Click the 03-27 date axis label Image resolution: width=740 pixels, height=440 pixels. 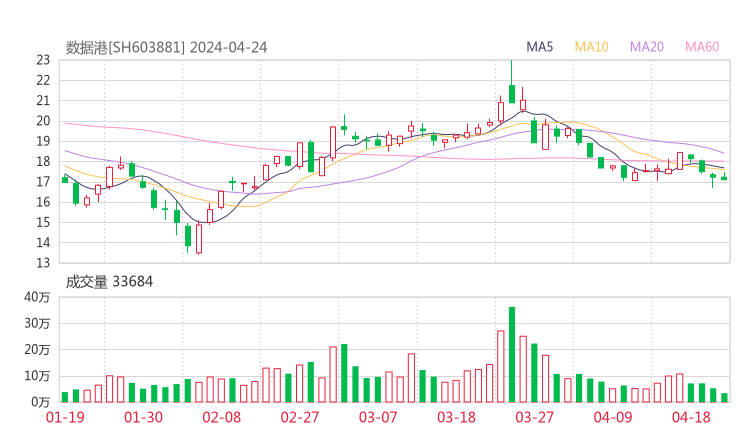click(534, 417)
